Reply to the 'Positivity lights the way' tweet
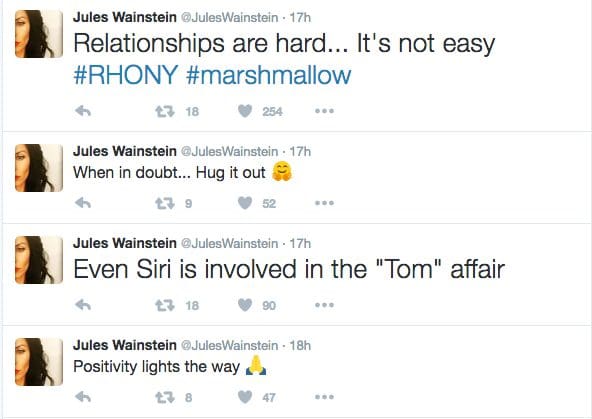The height and width of the screenshot is (419, 592). (83, 397)
